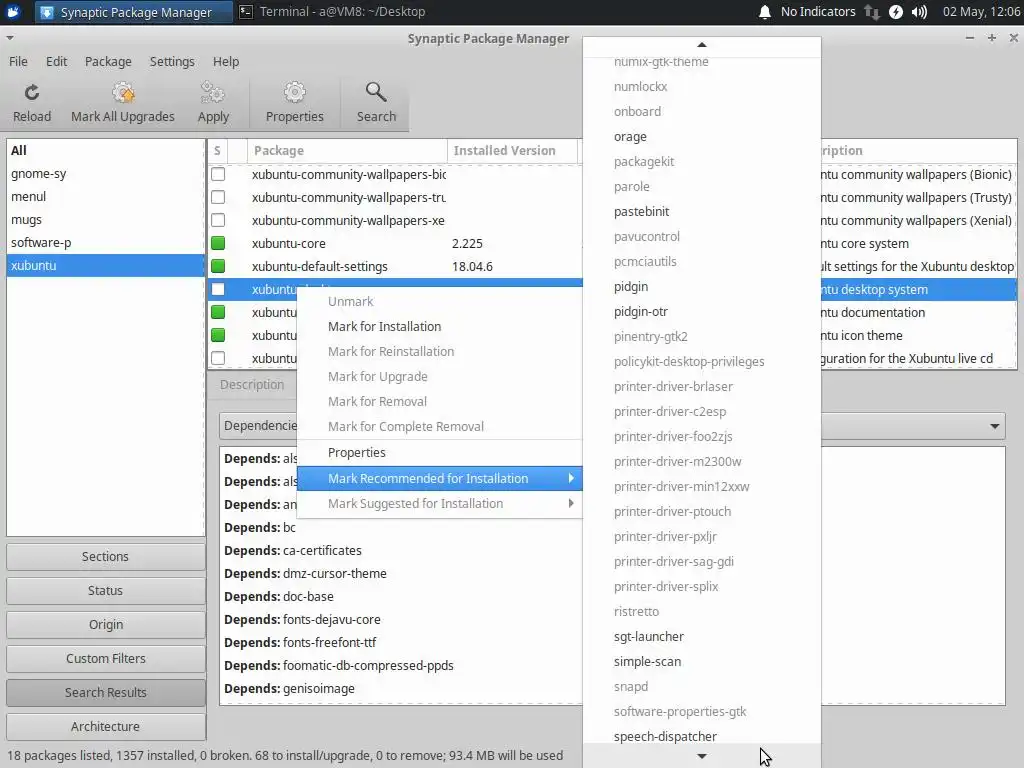Select 'xubuntu' search entry
The image size is (1024, 768).
[105, 266]
